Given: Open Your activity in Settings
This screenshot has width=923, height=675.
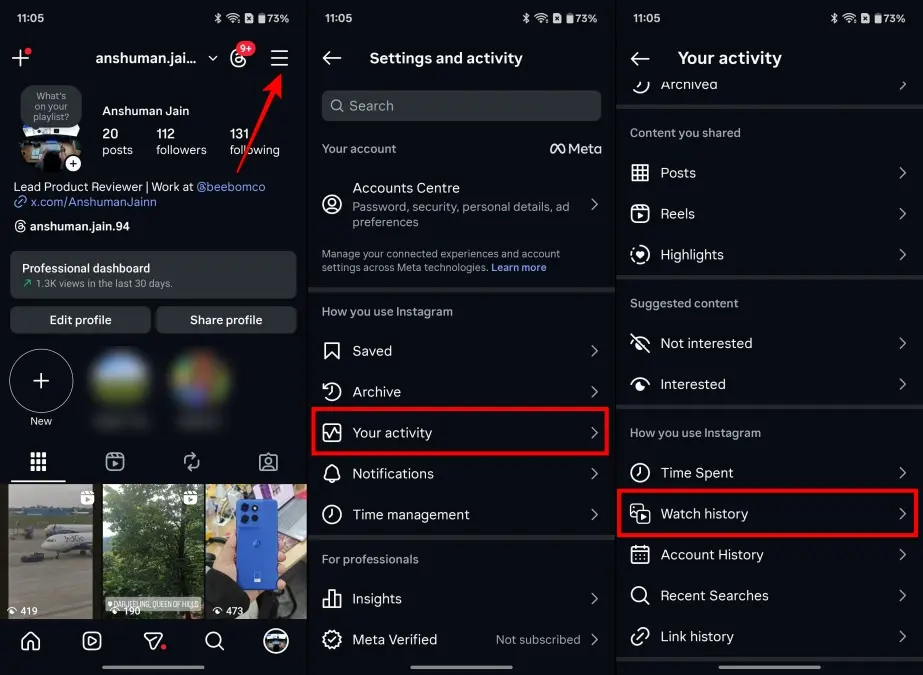Looking at the screenshot, I should pyautogui.click(x=460, y=432).
